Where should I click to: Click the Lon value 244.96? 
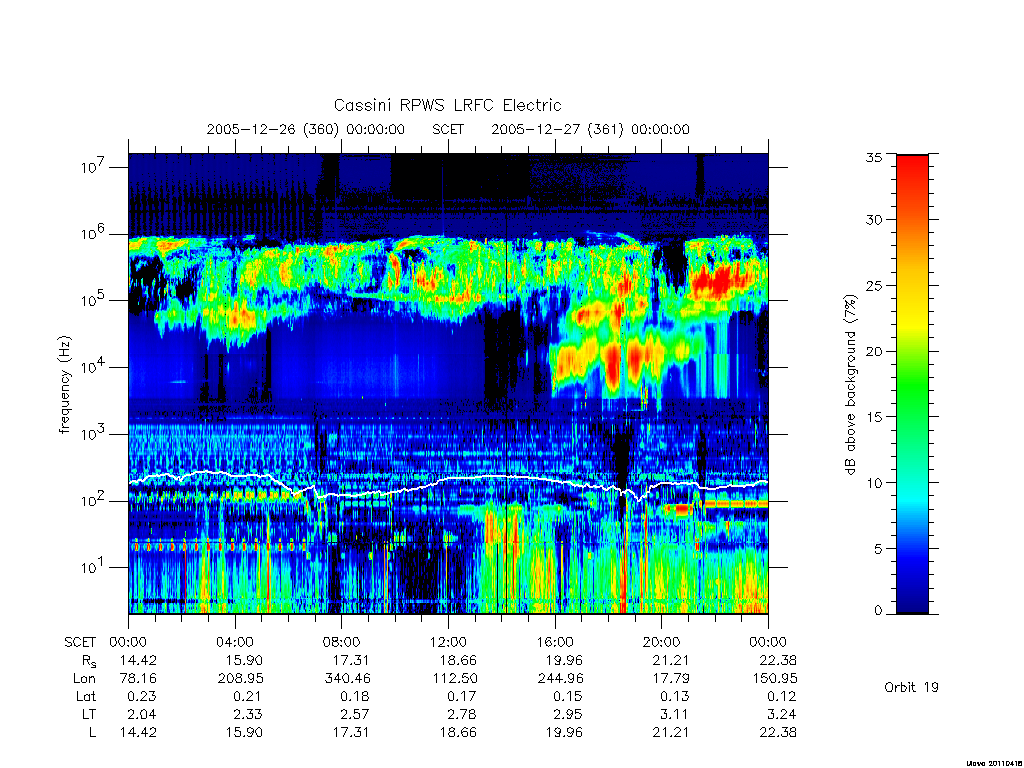click(562, 679)
